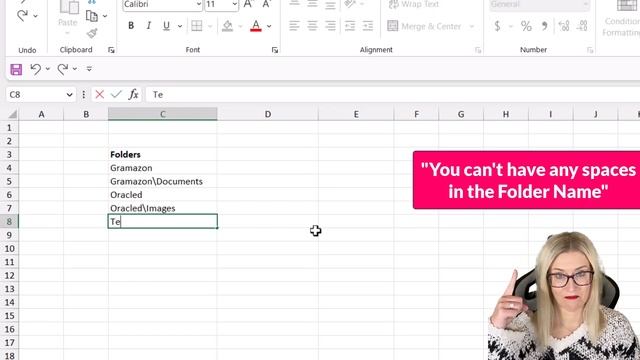This screenshot has width=640, height=360.
Task: Click the Fill Color bucket icon
Action: 227,26
